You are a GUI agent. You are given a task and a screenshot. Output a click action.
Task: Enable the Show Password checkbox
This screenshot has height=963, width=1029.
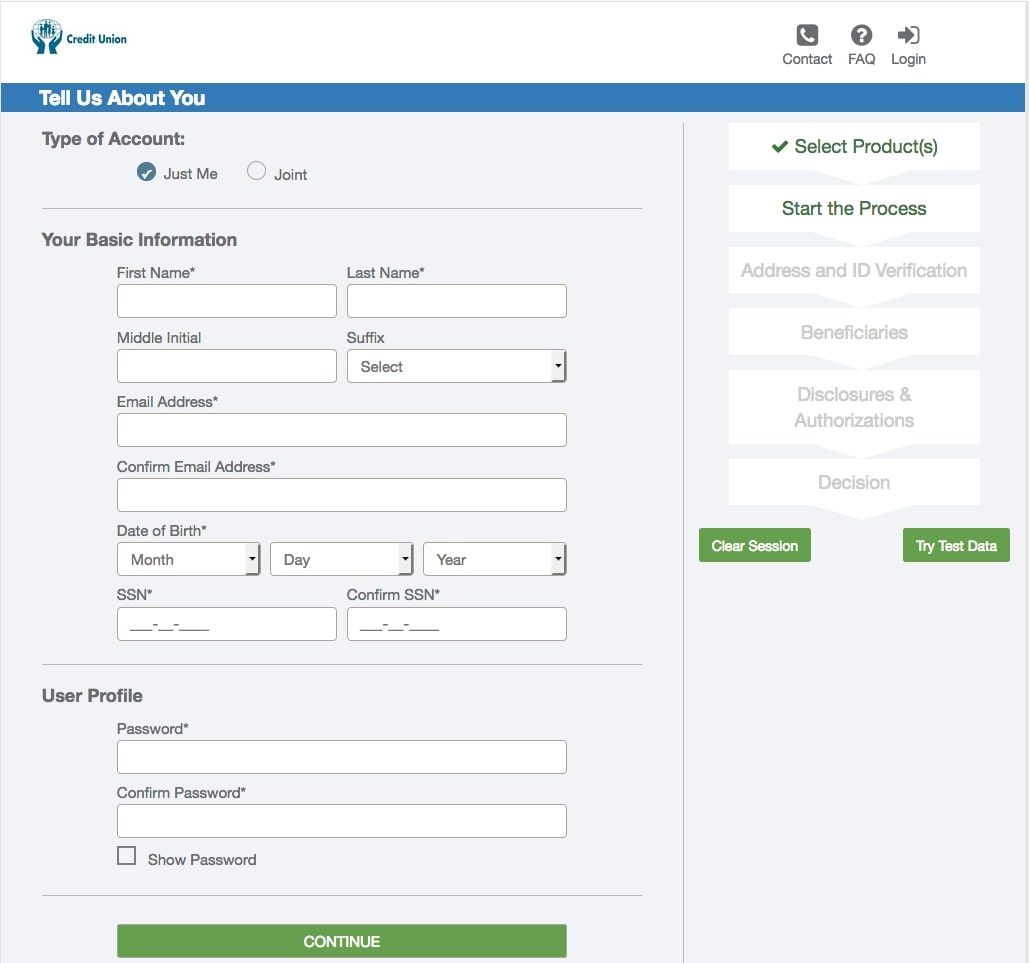(127, 856)
